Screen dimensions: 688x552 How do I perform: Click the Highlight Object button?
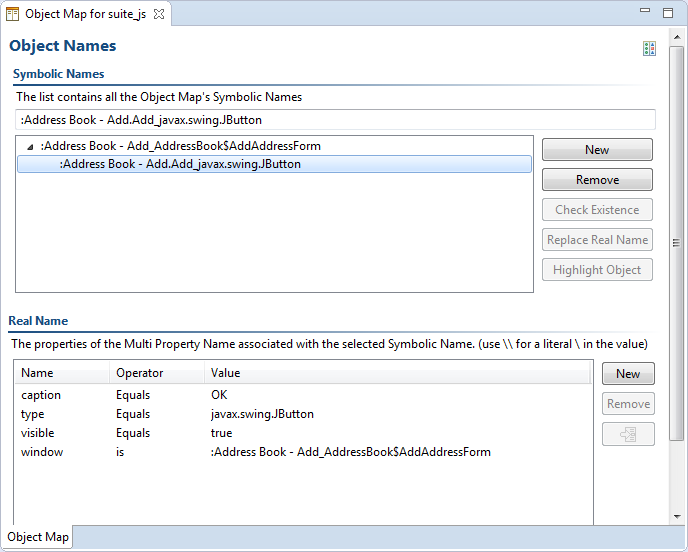[x=597, y=270]
